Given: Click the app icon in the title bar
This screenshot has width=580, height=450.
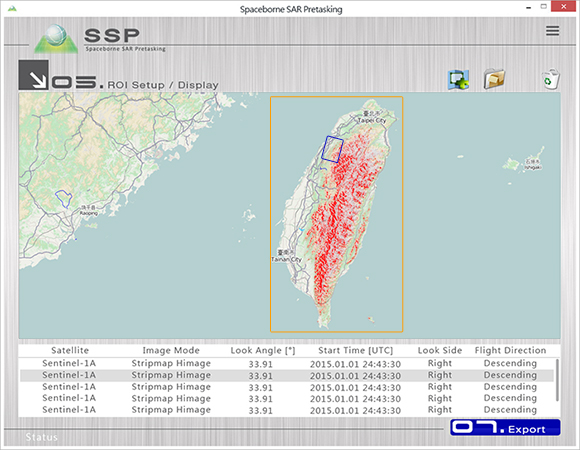Looking at the screenshot, I should 12,8.
